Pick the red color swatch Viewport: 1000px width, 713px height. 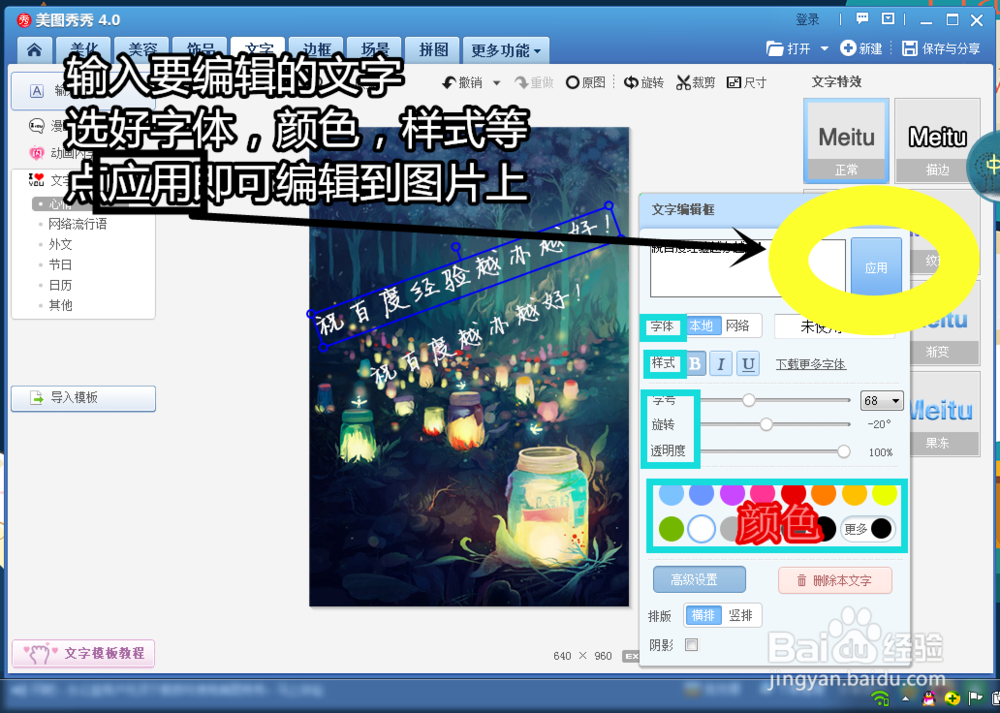(793, 493)
